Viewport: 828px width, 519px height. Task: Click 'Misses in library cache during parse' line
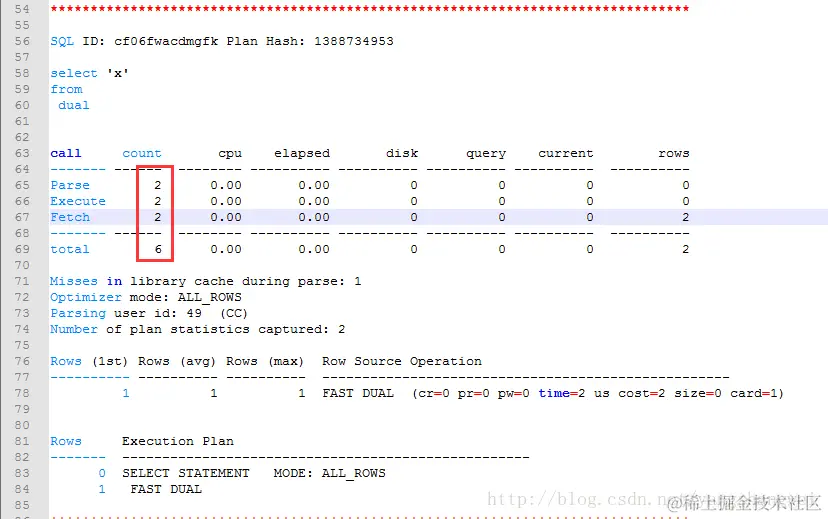206,281
